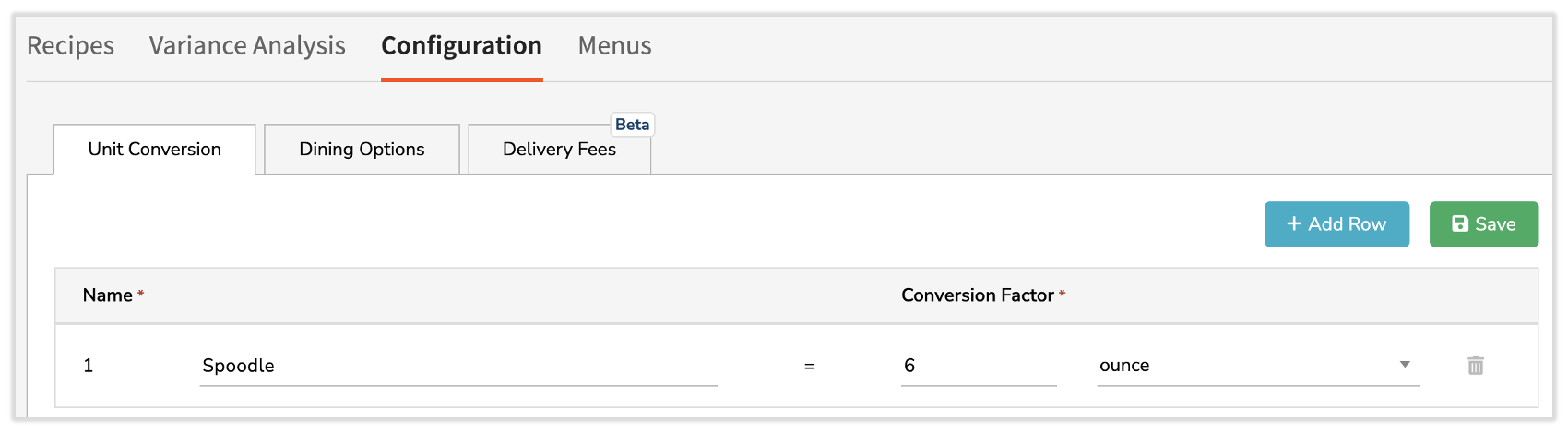Click the Beta badge on Delivery Fees
Screen dimensions: 1568x434
pos(632,125)
